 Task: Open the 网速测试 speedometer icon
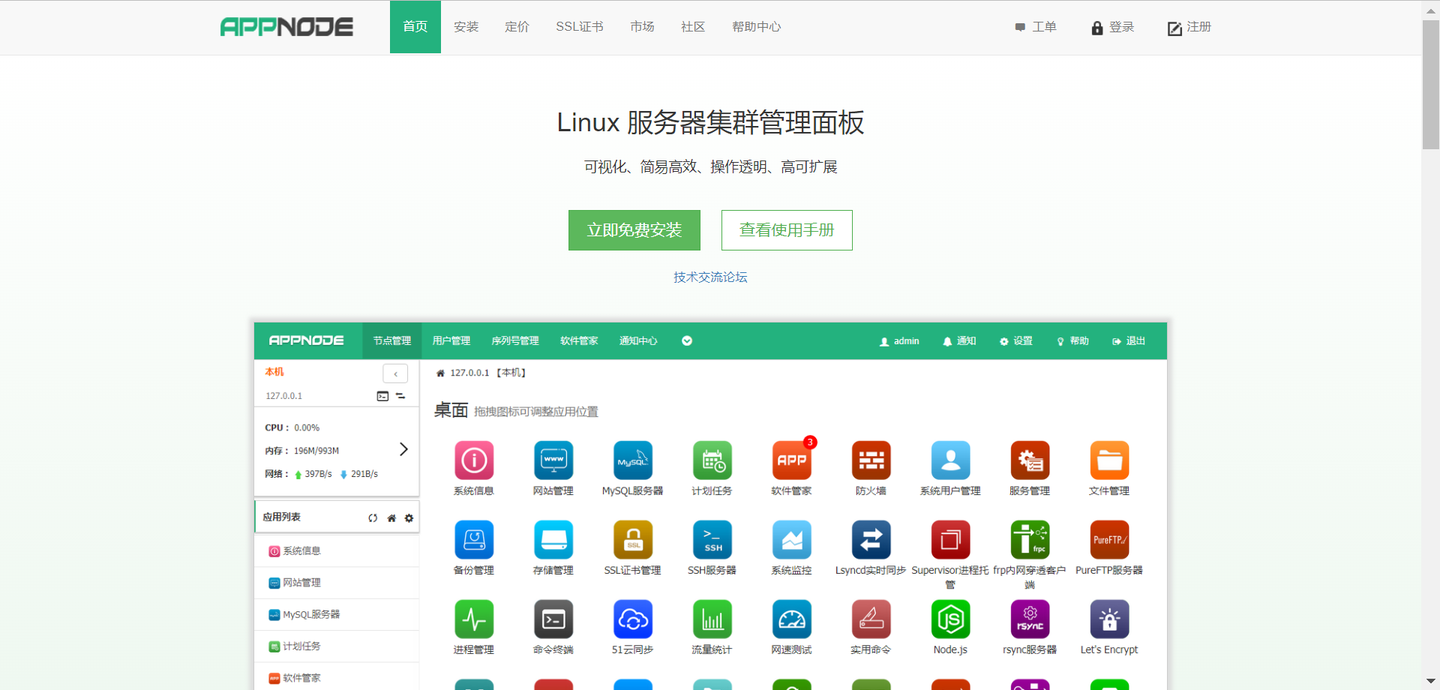[x=792, y=620]
